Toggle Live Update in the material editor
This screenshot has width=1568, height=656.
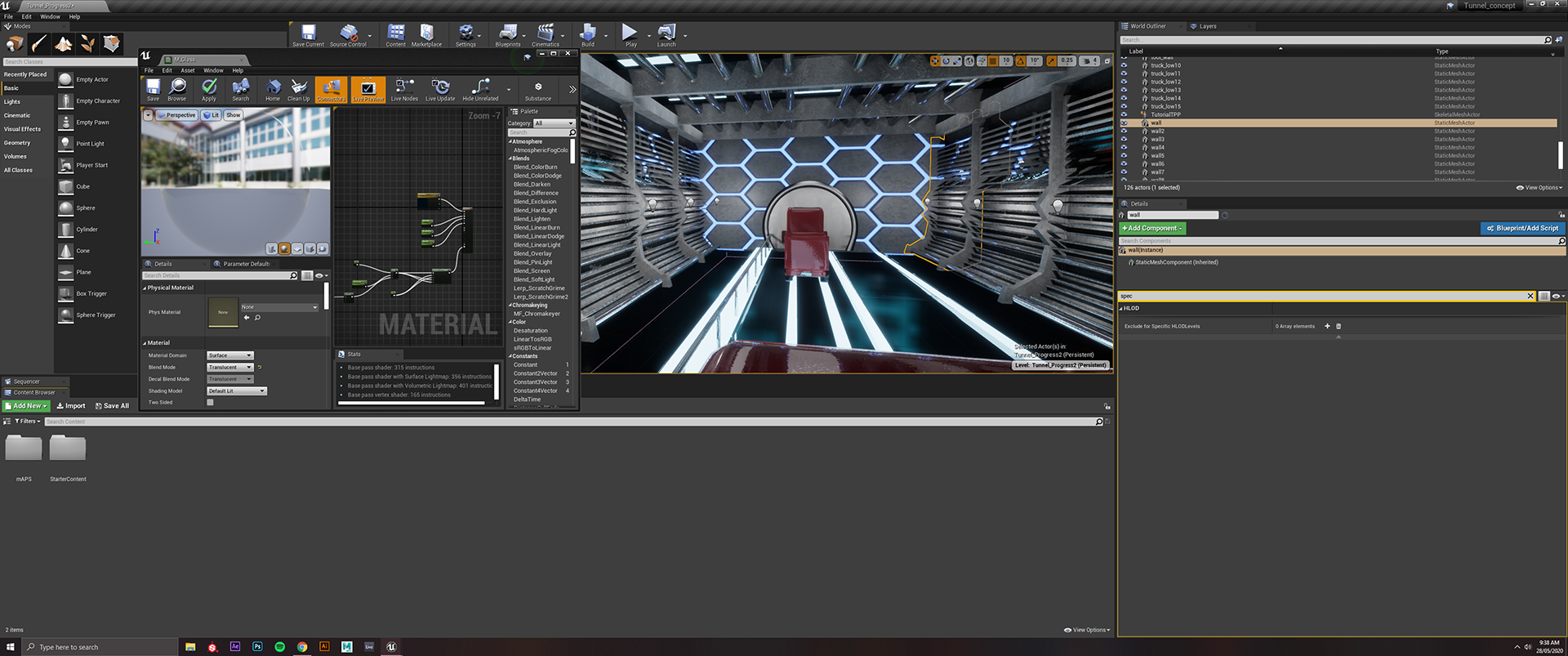440,90
